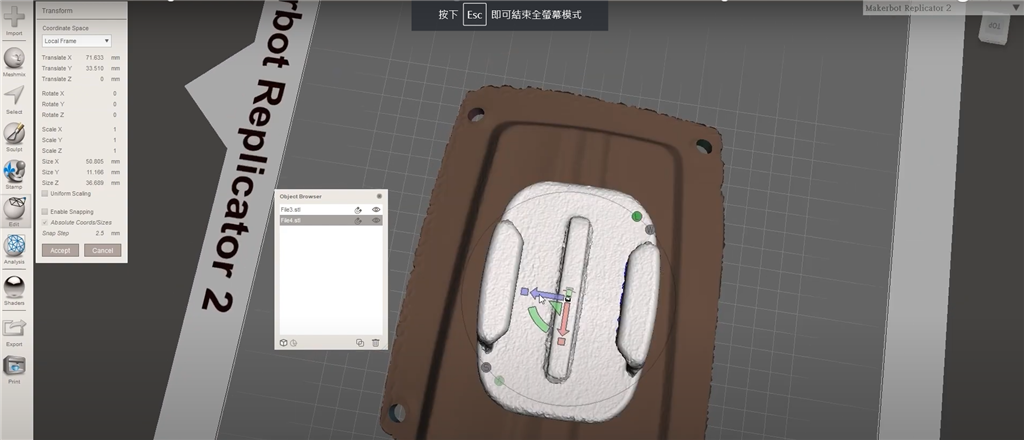Click the Cancel button in Transform panel
1024x440 pixels.
click(x=102, y=250)
